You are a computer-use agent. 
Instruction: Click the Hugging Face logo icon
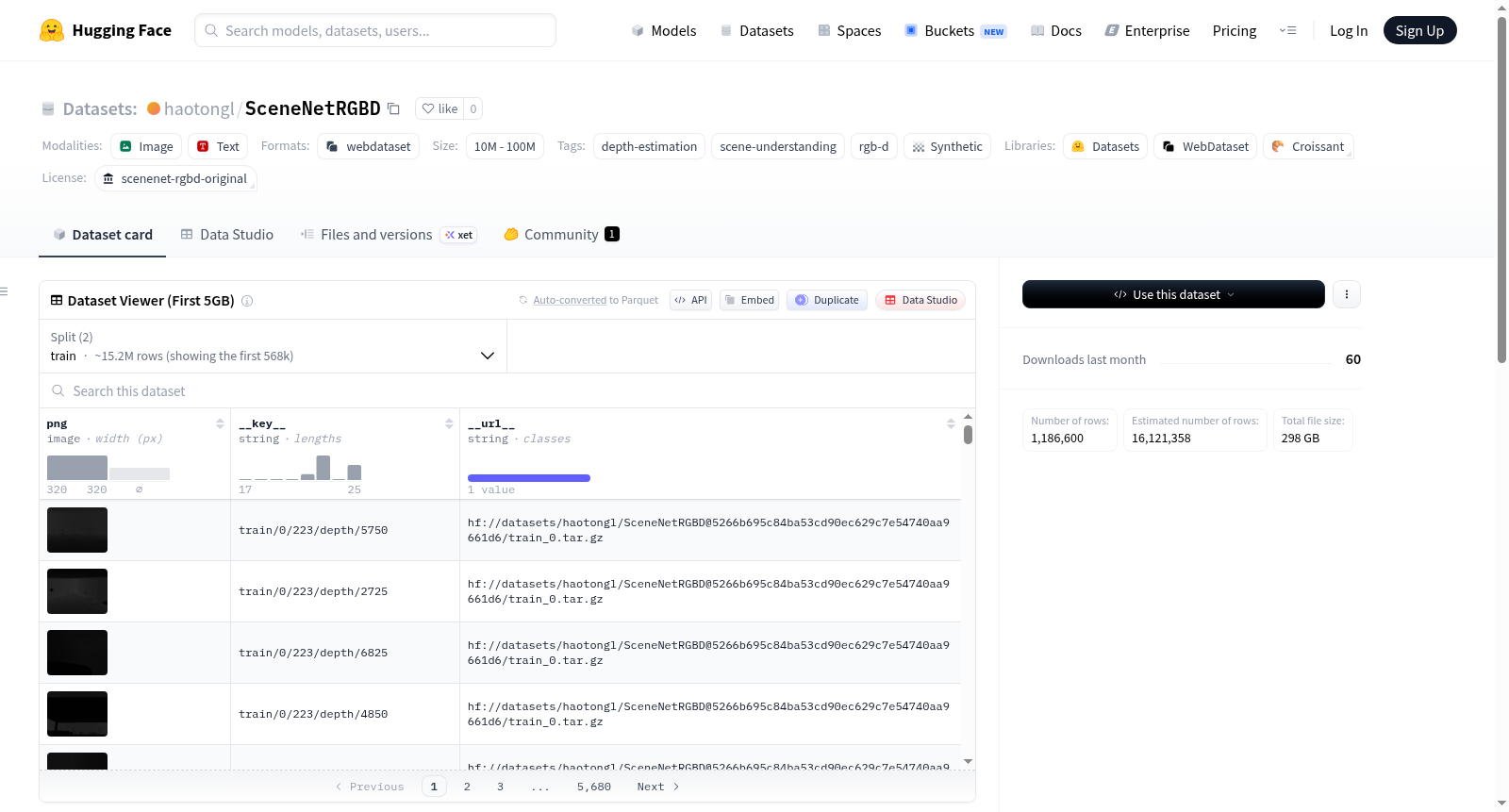pos(52,30)
